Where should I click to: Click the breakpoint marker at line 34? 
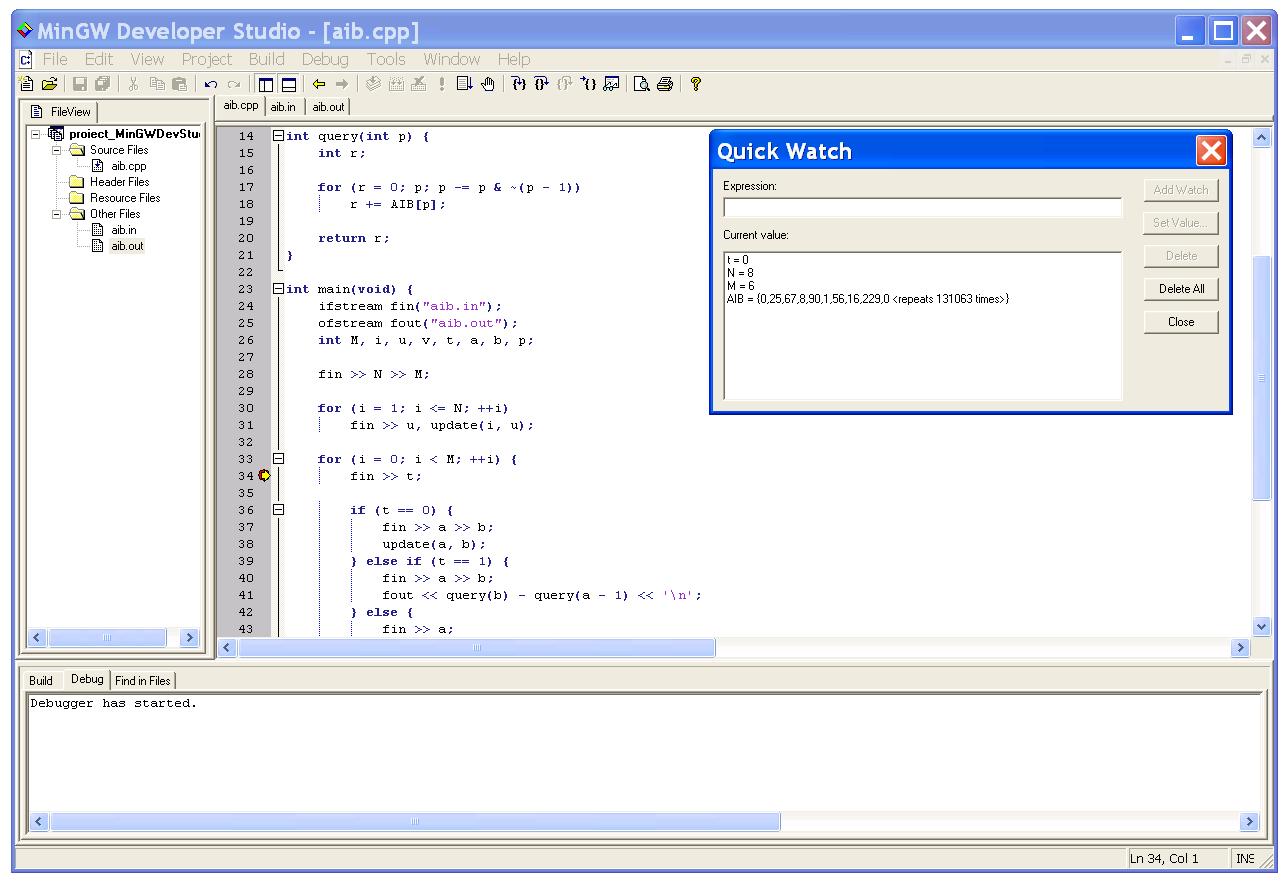[x=264, y=476]
